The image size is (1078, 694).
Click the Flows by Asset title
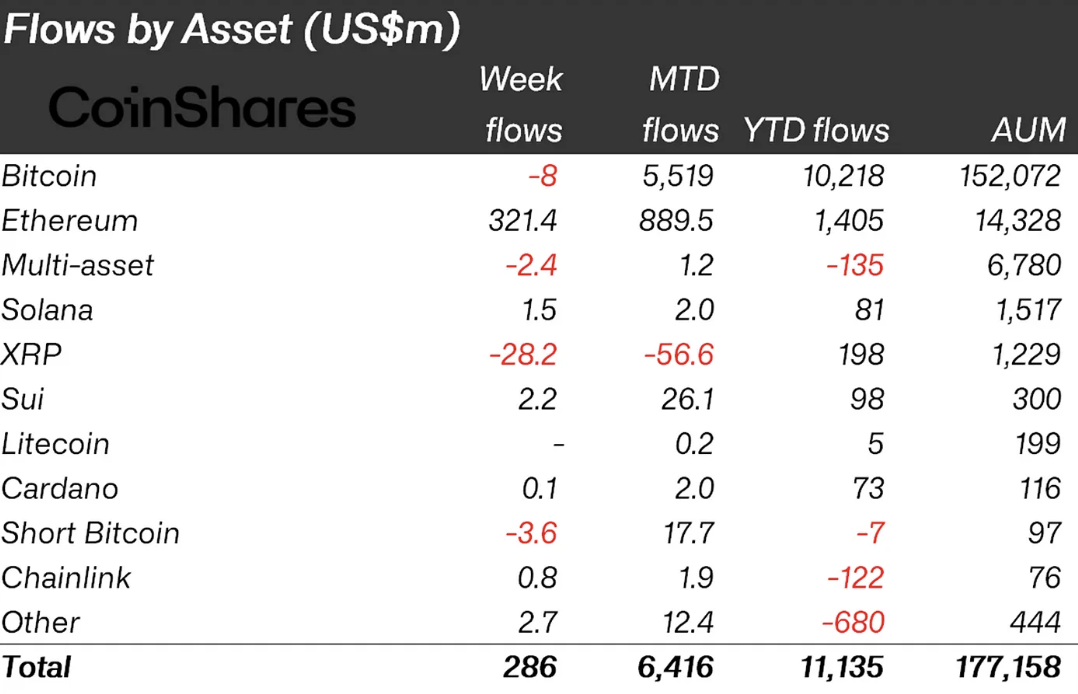pyautogui.click(x=231, y=30)
